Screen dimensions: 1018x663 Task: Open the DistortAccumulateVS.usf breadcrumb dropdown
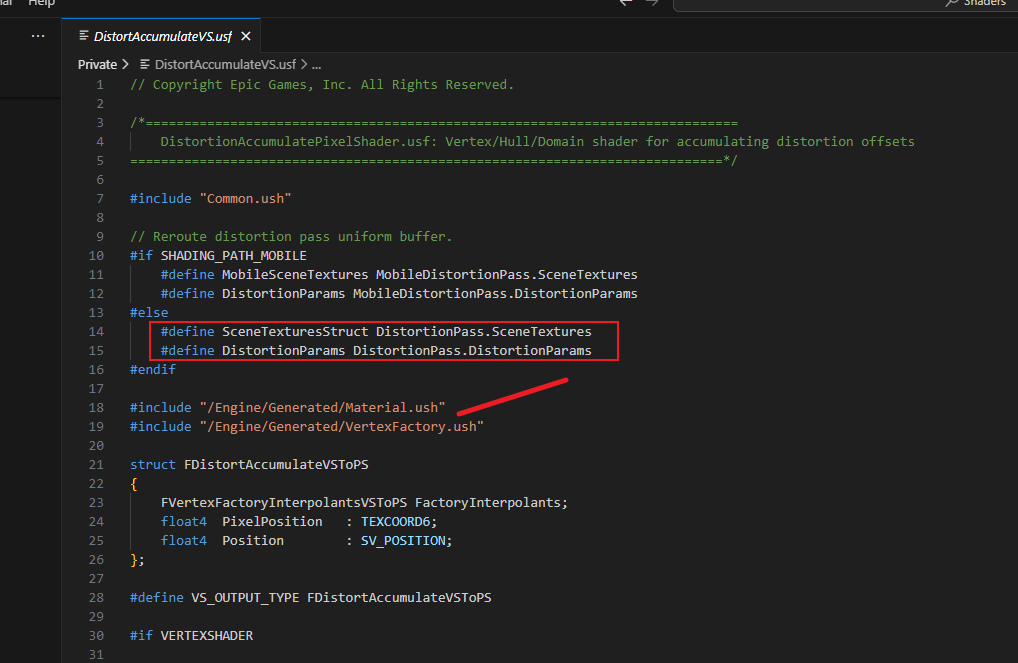[x=225, y=64]
